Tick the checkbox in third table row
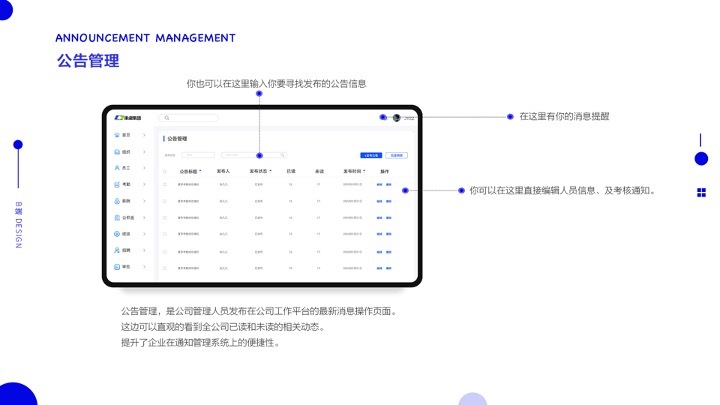This screenshot has height=405, width=720. click(x=165, y=218)
